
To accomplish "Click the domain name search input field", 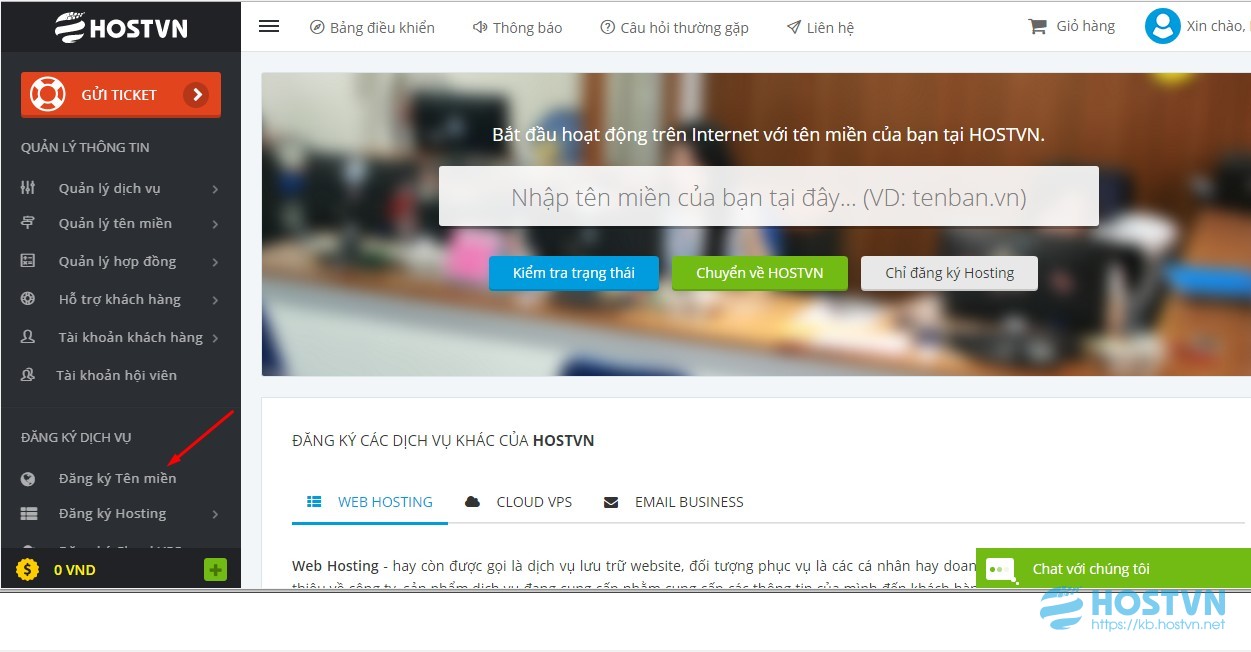I will point(769,196).
